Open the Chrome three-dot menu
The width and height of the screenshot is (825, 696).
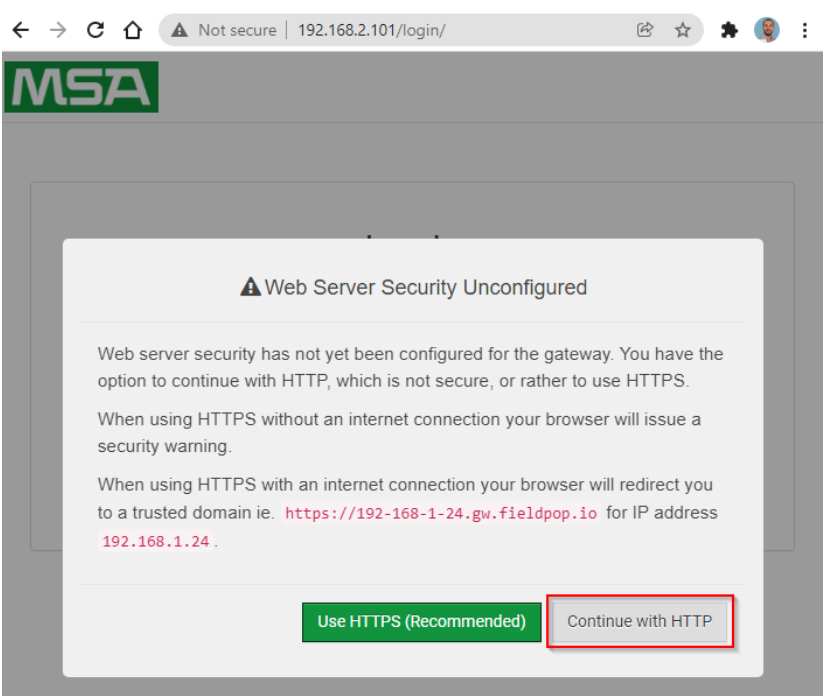tap(804, 30)
